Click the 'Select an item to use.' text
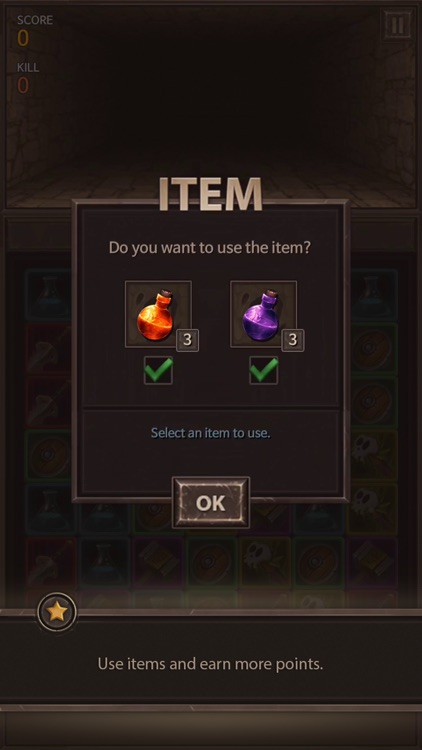The image size is (422, 750). 211,433
